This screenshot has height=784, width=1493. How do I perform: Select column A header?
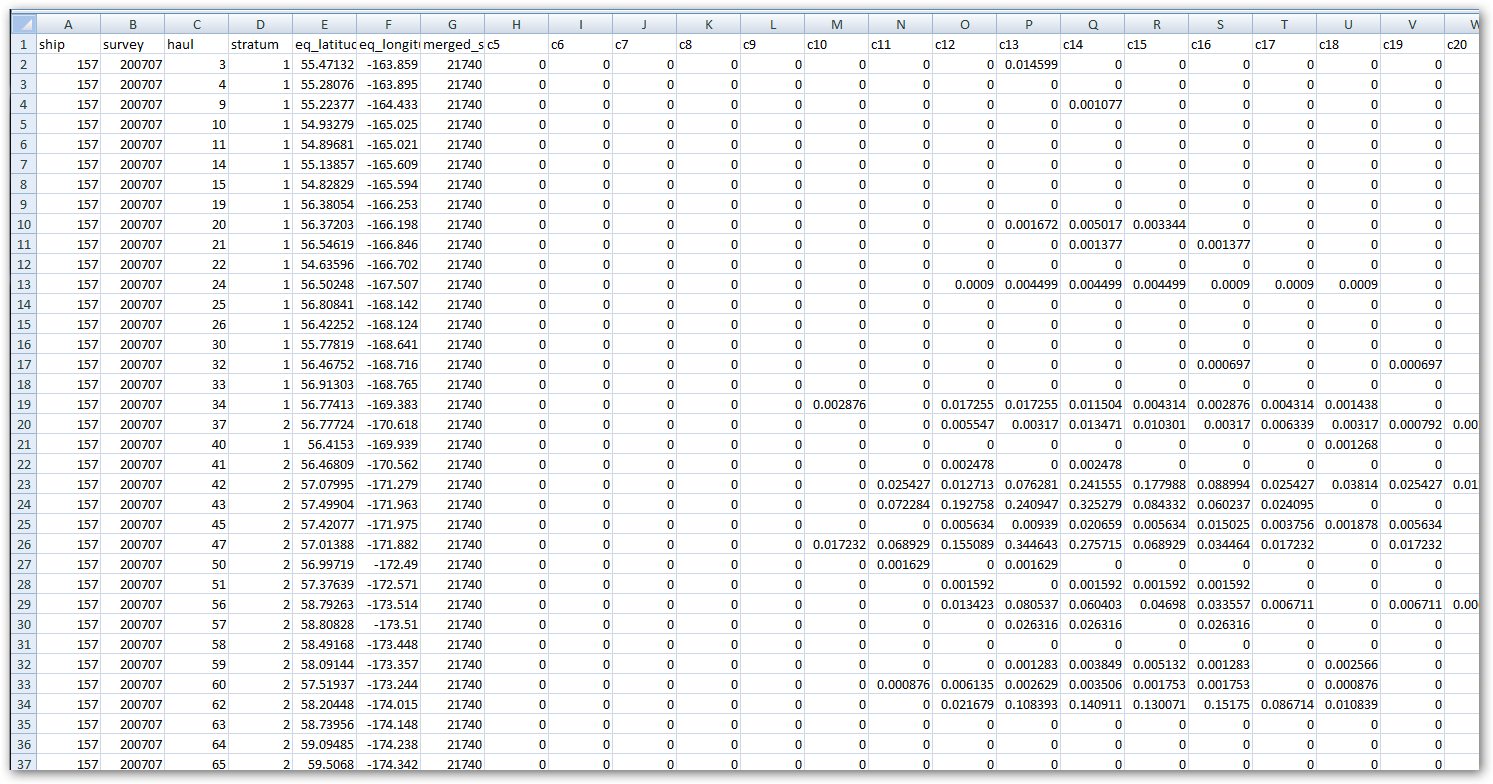click(68, 24)
